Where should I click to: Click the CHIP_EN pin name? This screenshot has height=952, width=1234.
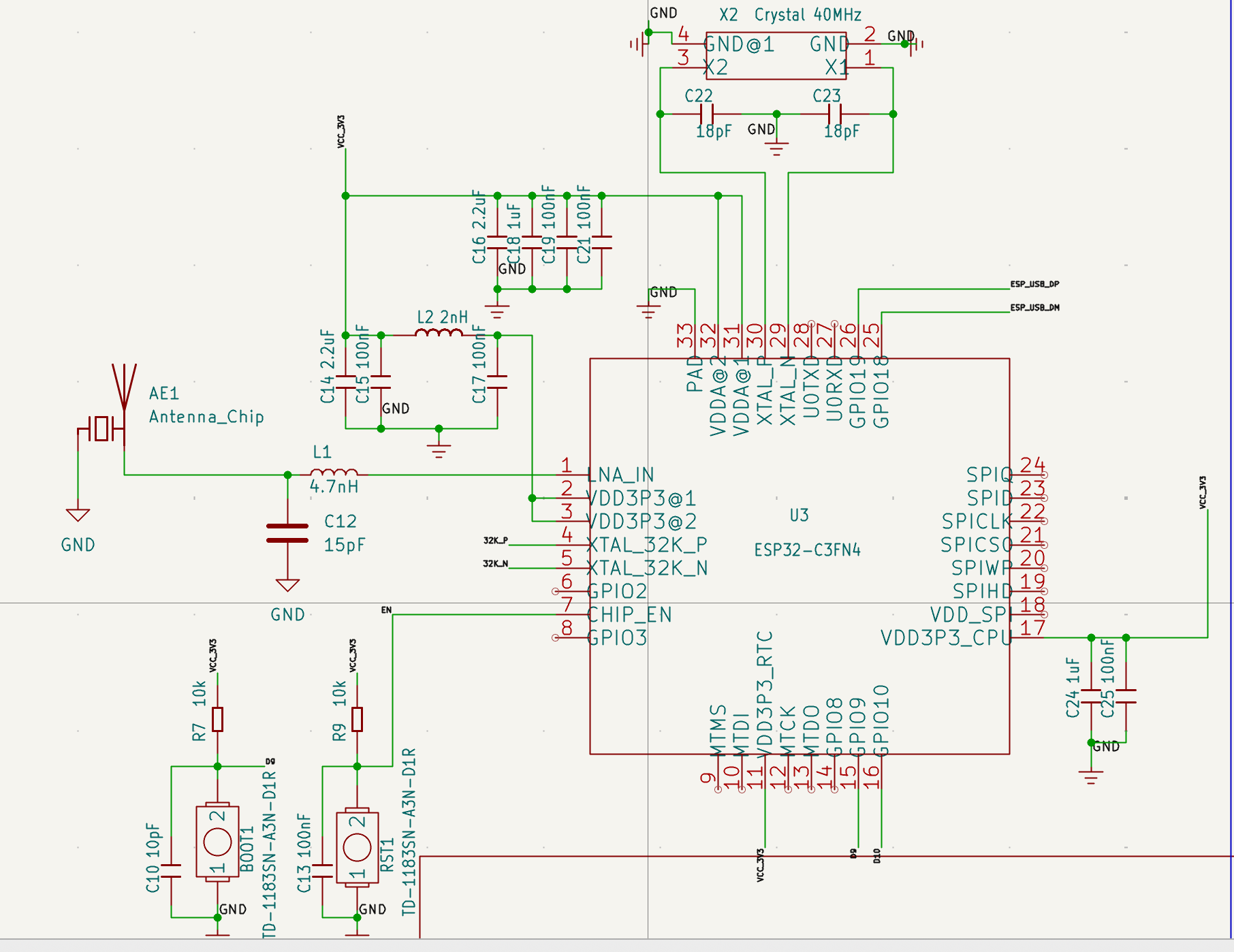[630, 615]
